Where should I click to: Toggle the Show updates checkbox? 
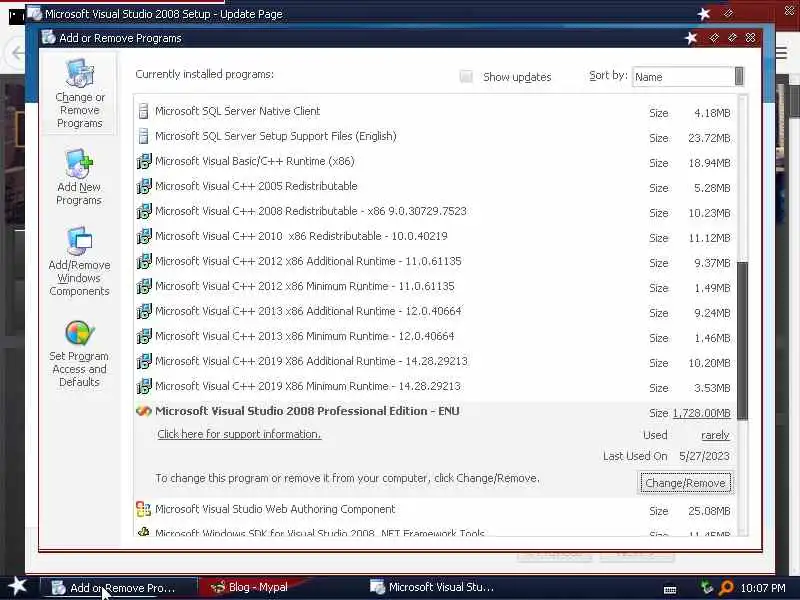pos(466,77)
